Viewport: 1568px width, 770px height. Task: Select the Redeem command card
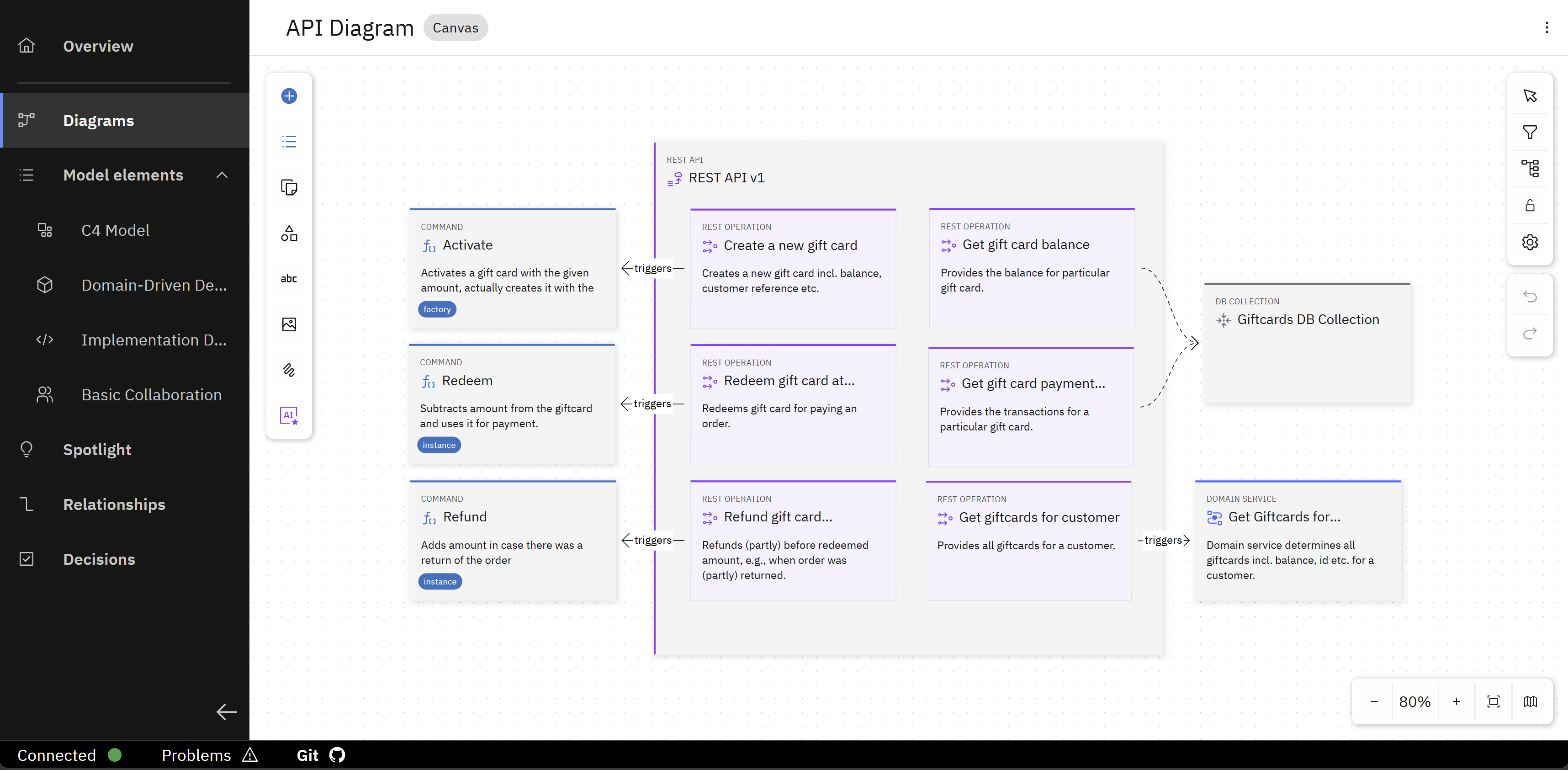pyautogui.click(x=512, y=404)
